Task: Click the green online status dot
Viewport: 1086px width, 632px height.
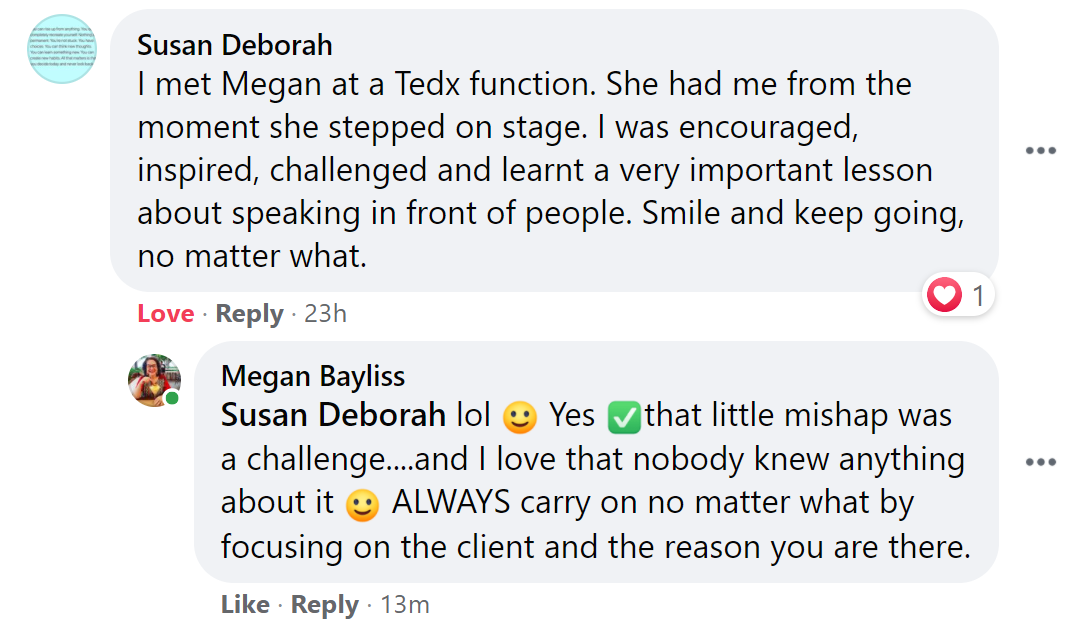Action: coord(173,399)
